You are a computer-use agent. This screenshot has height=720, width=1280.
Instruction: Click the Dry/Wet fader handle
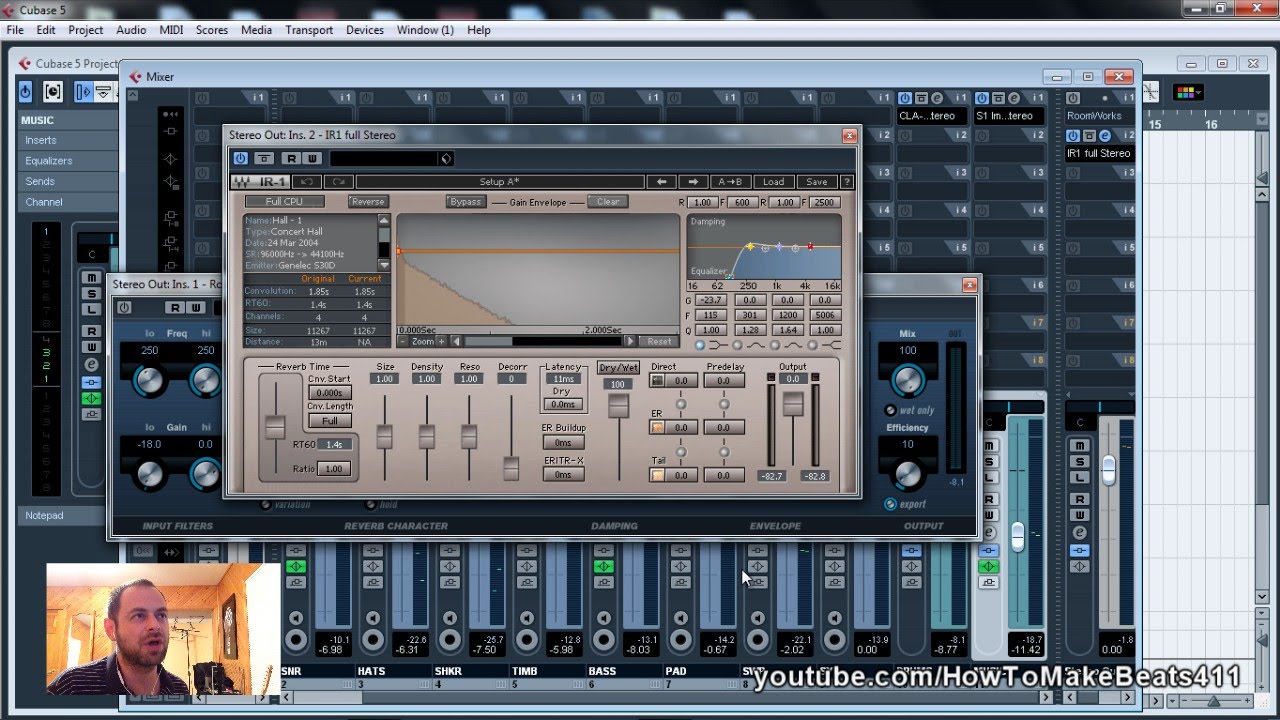pos(619,405)
